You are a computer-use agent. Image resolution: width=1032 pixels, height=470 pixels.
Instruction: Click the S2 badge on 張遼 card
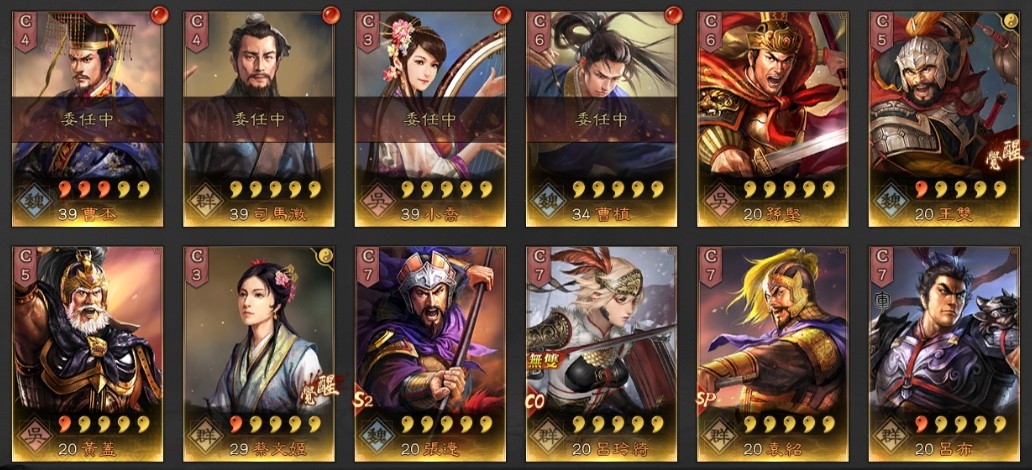click(363, 402)
